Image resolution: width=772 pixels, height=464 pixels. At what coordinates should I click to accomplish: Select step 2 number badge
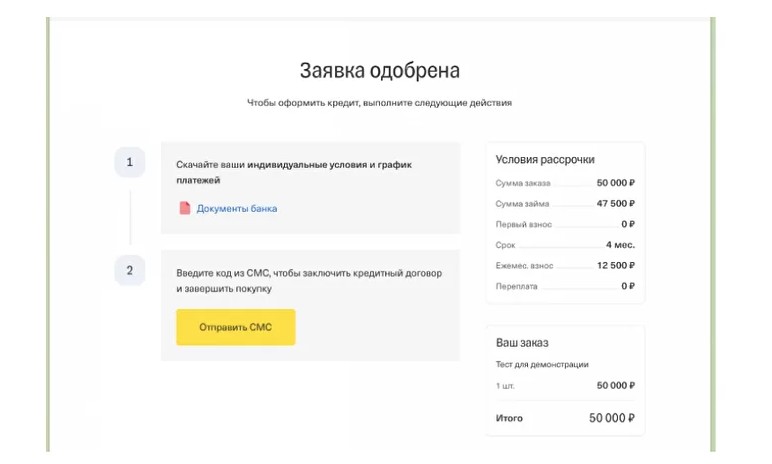click(x=129, y=270)
